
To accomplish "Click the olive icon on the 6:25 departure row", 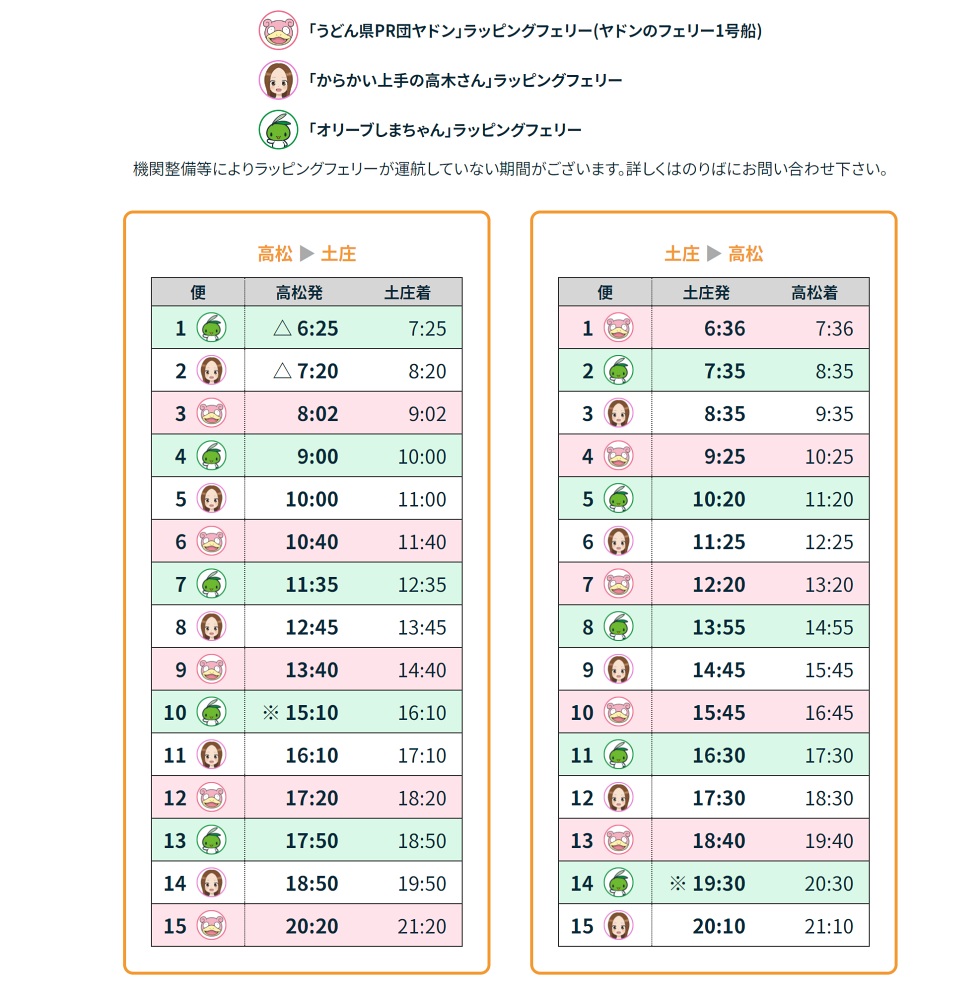I will pyautogui.click(x=211, y=328).
